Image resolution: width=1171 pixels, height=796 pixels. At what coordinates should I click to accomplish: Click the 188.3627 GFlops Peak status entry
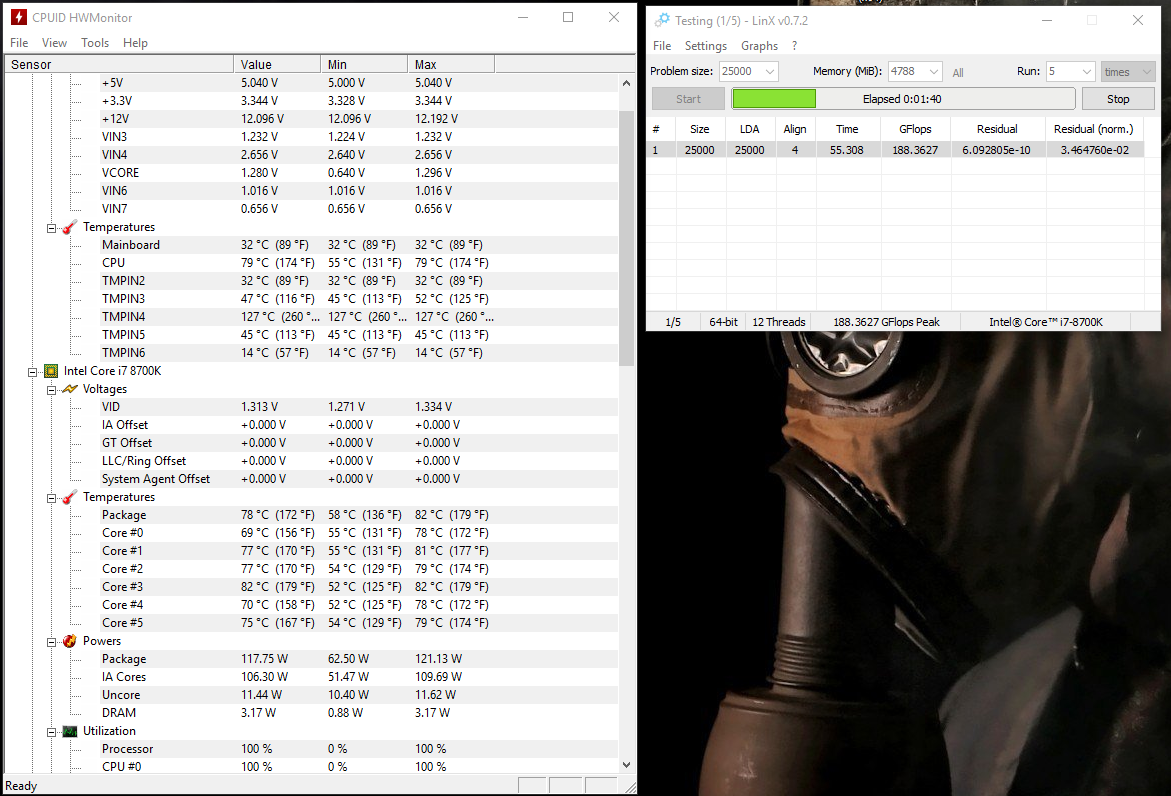point(886,322)
